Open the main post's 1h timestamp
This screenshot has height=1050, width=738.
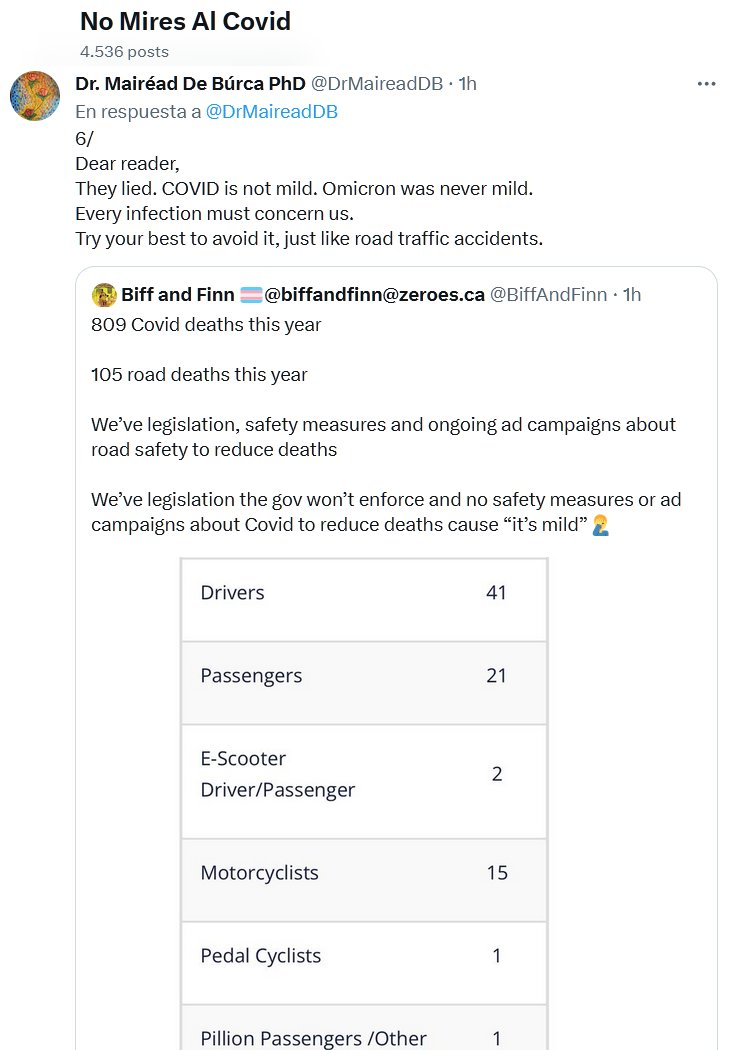[x=467, y=84]
